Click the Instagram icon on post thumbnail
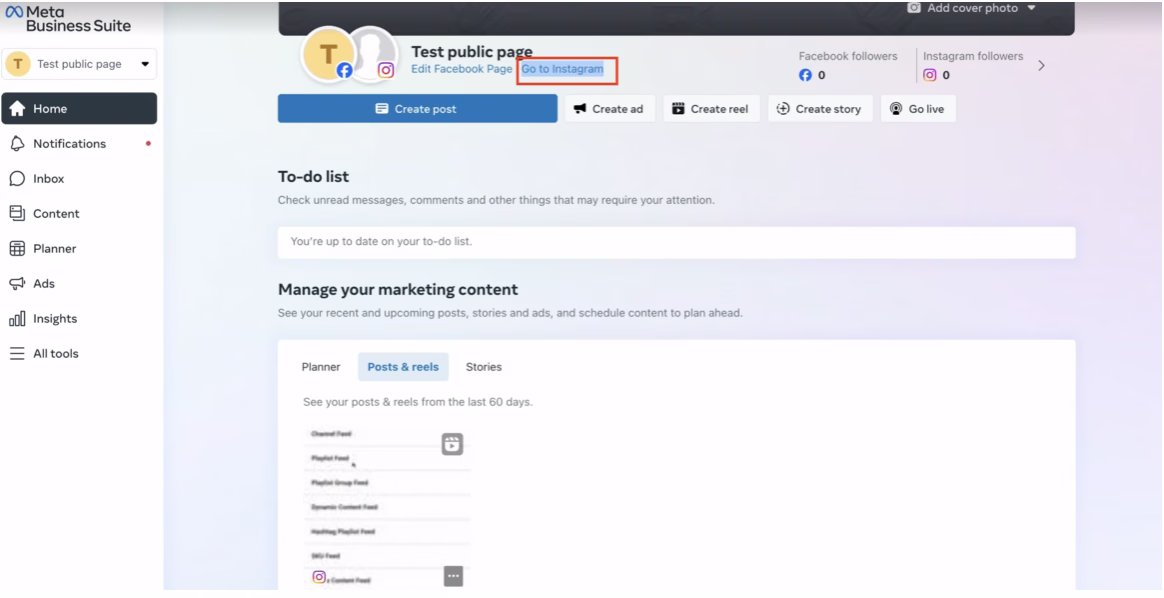Screen dimensions: 1164x598 318,576
